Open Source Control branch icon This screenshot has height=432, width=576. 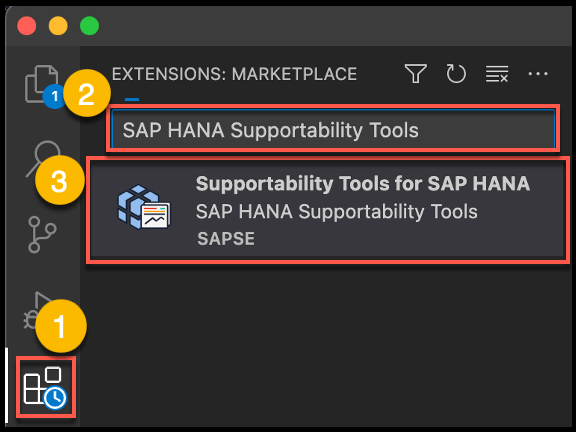pyautogui.click(x=42, y=234)
